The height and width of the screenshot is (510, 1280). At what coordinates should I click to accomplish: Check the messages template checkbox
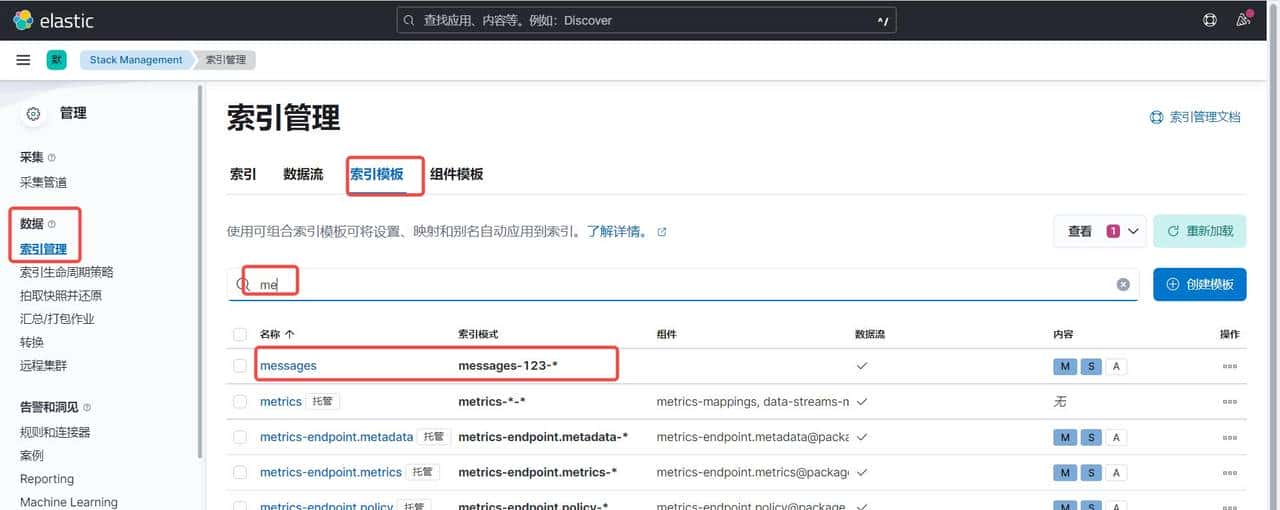point(239,366)
